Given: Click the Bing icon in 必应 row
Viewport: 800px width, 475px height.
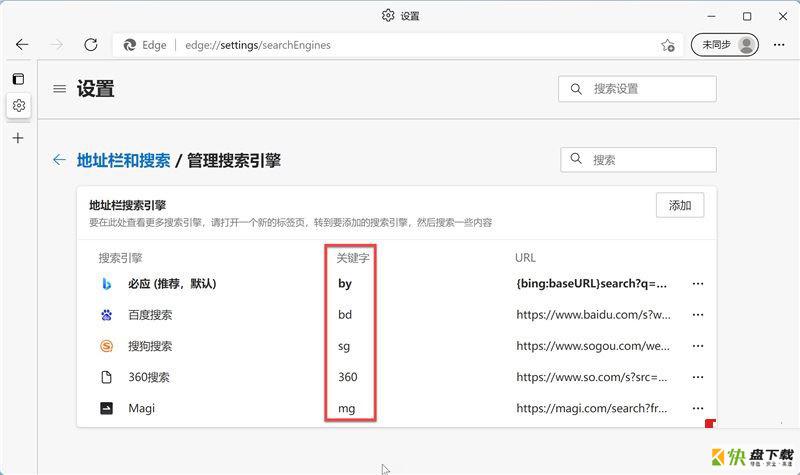Looking at the screenshot, I should click(106, 284).
